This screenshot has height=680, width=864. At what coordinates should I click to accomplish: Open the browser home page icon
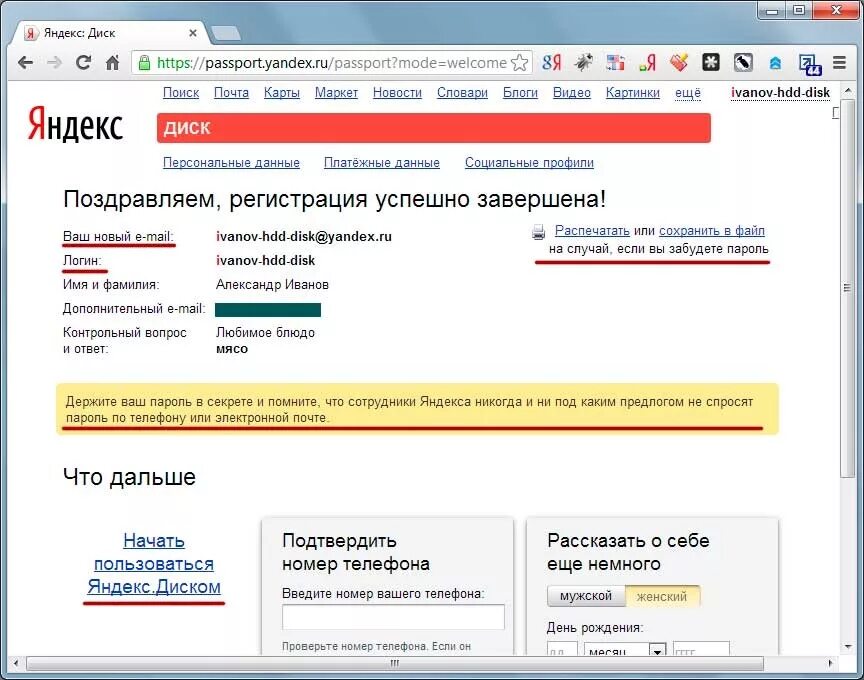pos(112,63)
